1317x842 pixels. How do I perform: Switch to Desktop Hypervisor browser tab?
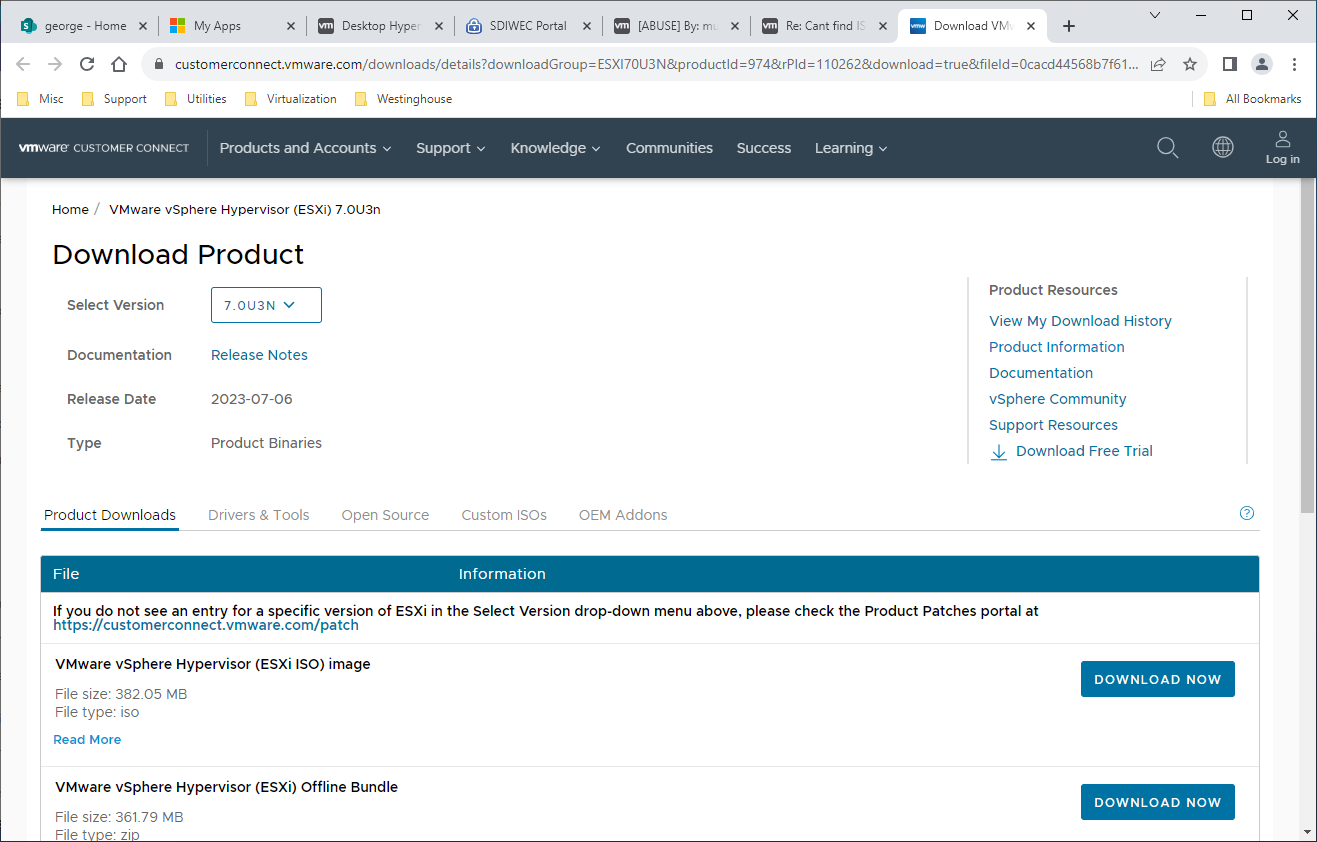pyautogui.click(x=380, y=26)
